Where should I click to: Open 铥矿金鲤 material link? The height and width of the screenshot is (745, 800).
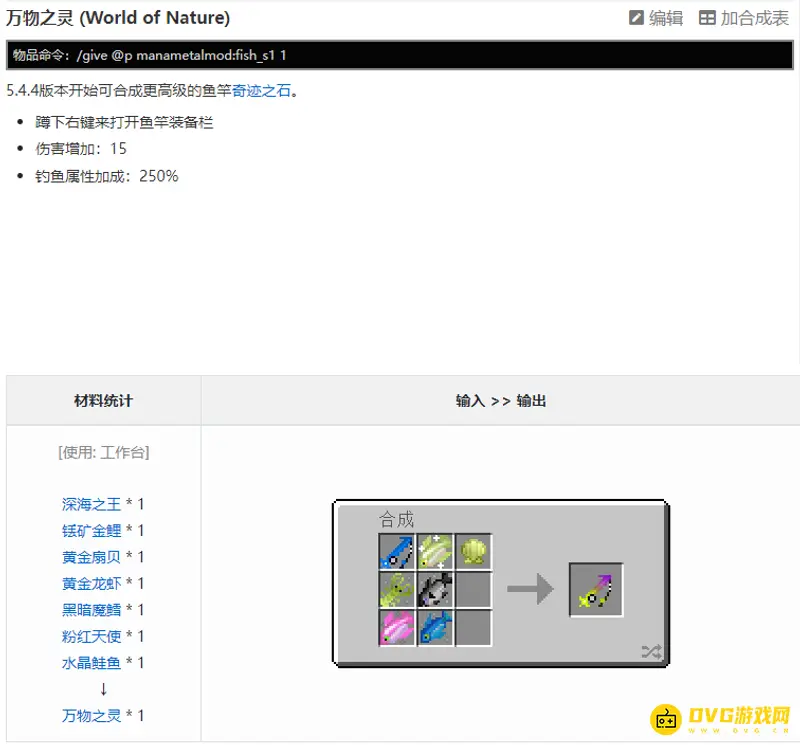tap(91, 531)
